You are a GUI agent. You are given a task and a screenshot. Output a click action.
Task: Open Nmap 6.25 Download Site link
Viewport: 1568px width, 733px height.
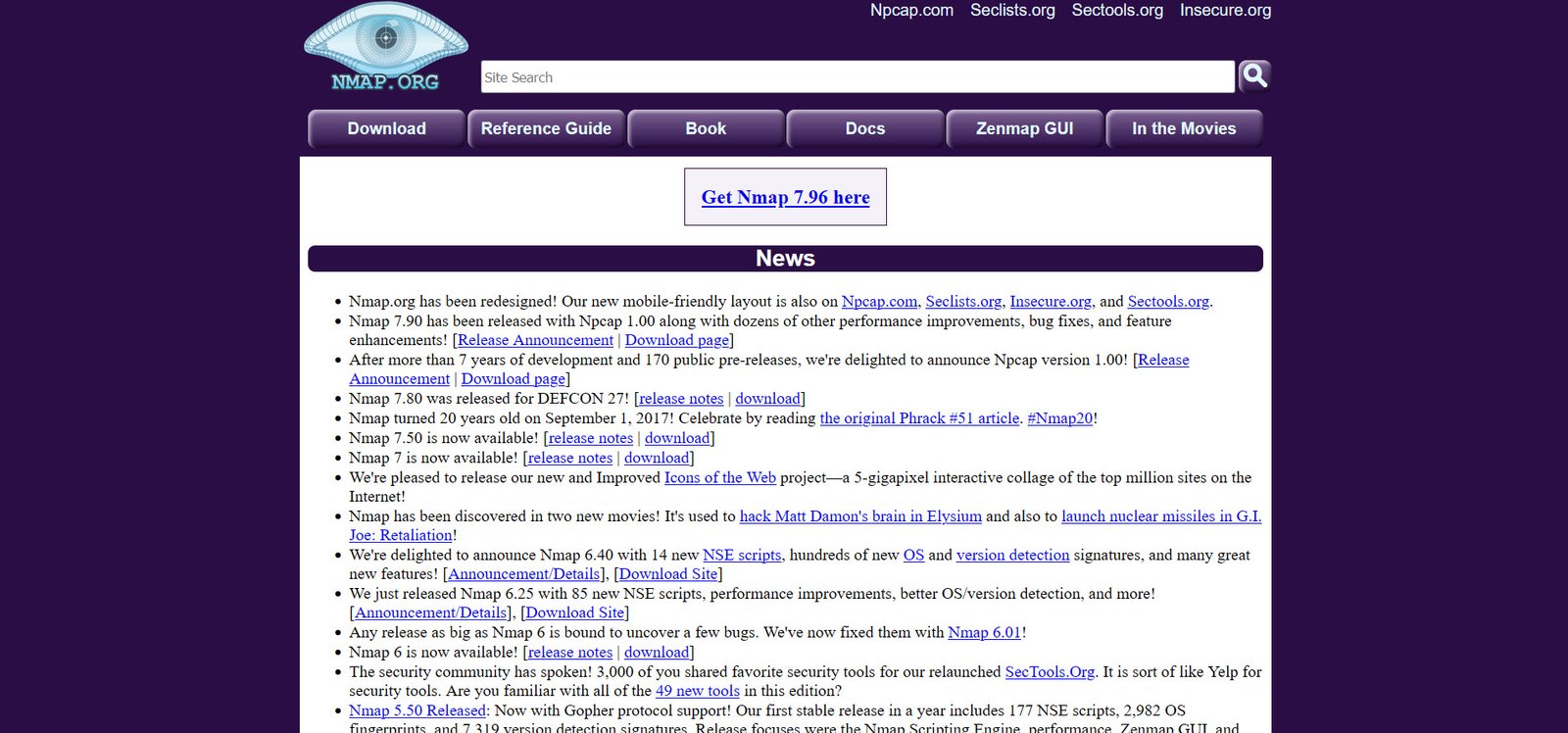click(575, 613)
